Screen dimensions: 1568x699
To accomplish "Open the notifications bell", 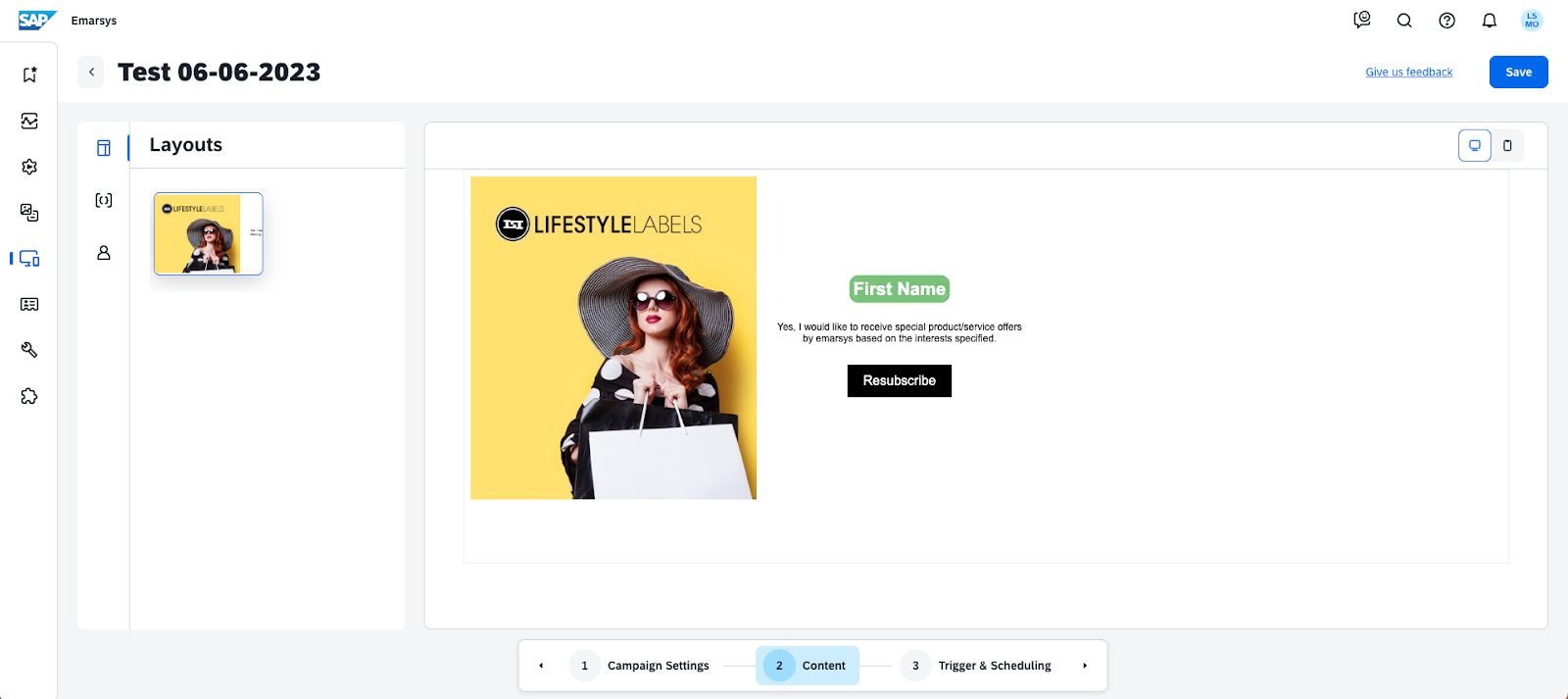I will (1490, 21).
